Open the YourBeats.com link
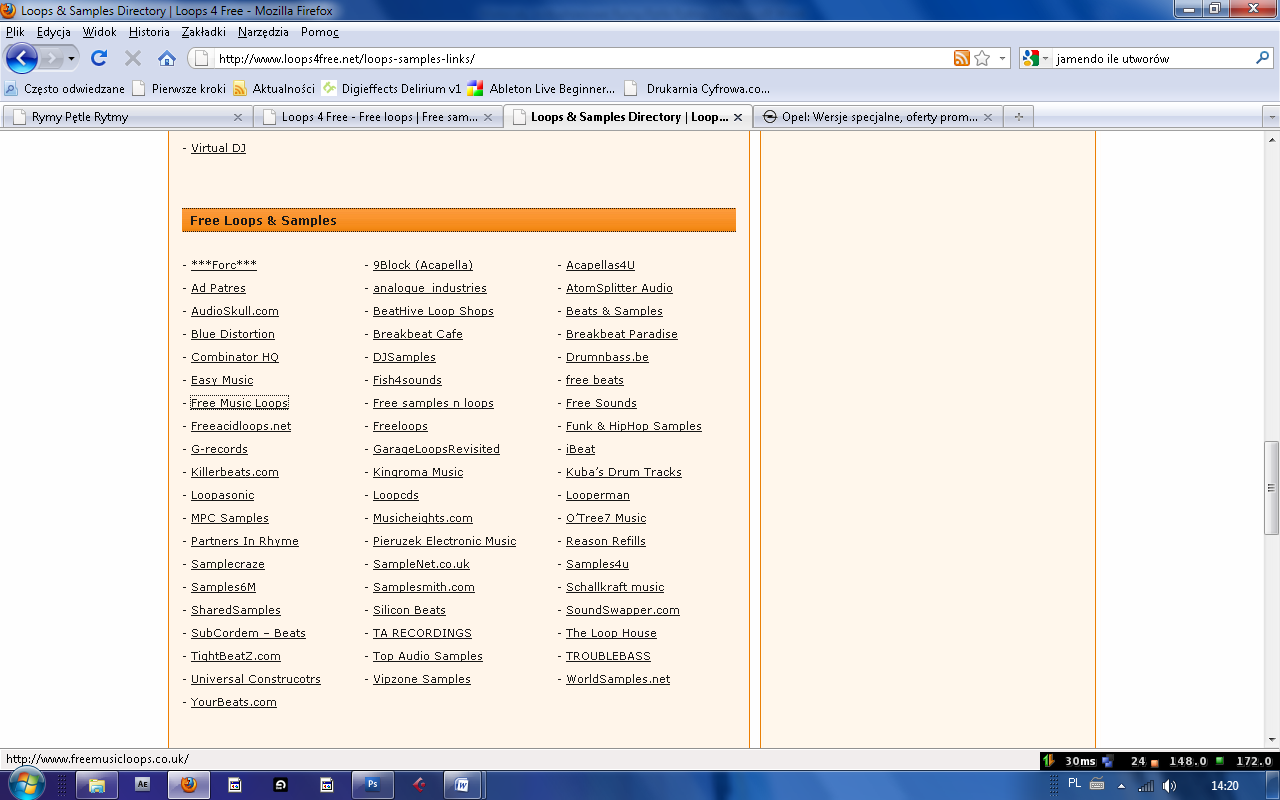The height and width of the screenshot is (800, 1280). pos(234,702)
